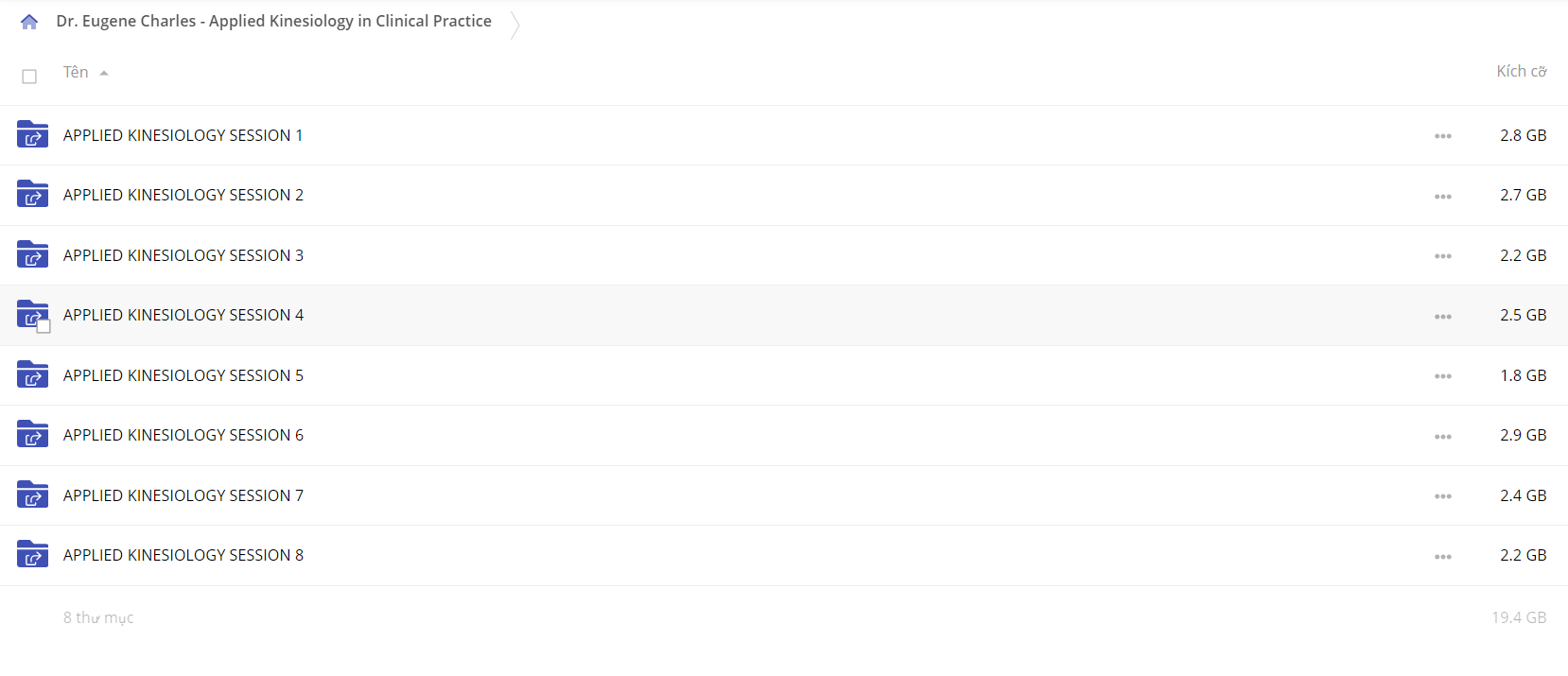Open the more options for Session 5
The width and height of the screenshot is (1568, 676).
[x=1442, y=376]
